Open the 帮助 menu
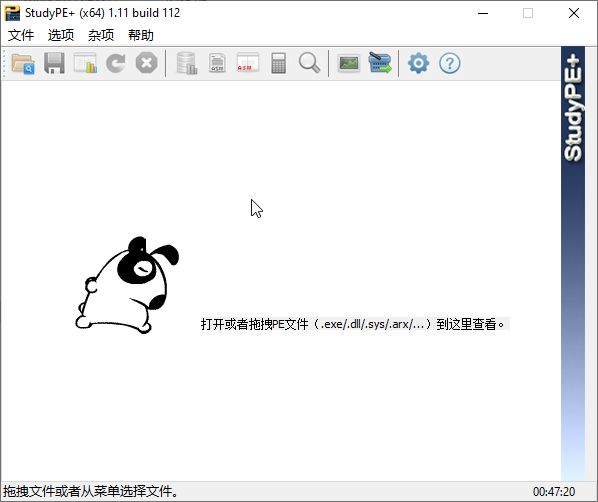The image size is (598, 502). [x=141, y=35]
